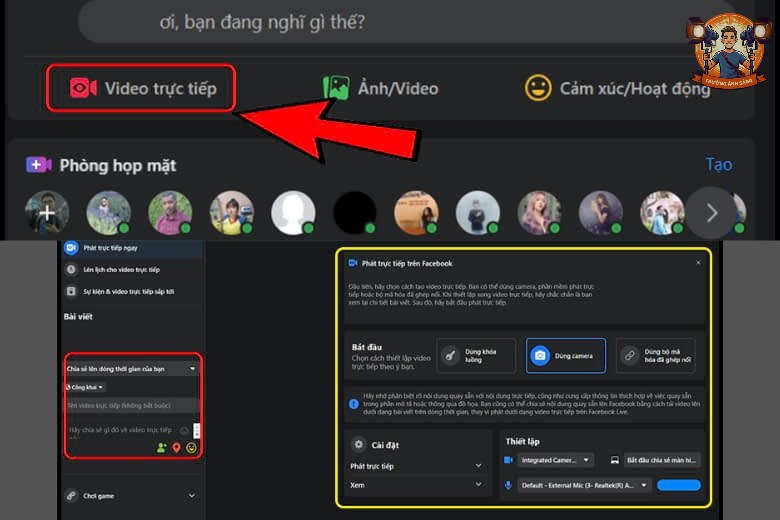Click the red live video camera icon
Image resolution: width=780 pixels, height=520 pixels.
tap(83, 88)
